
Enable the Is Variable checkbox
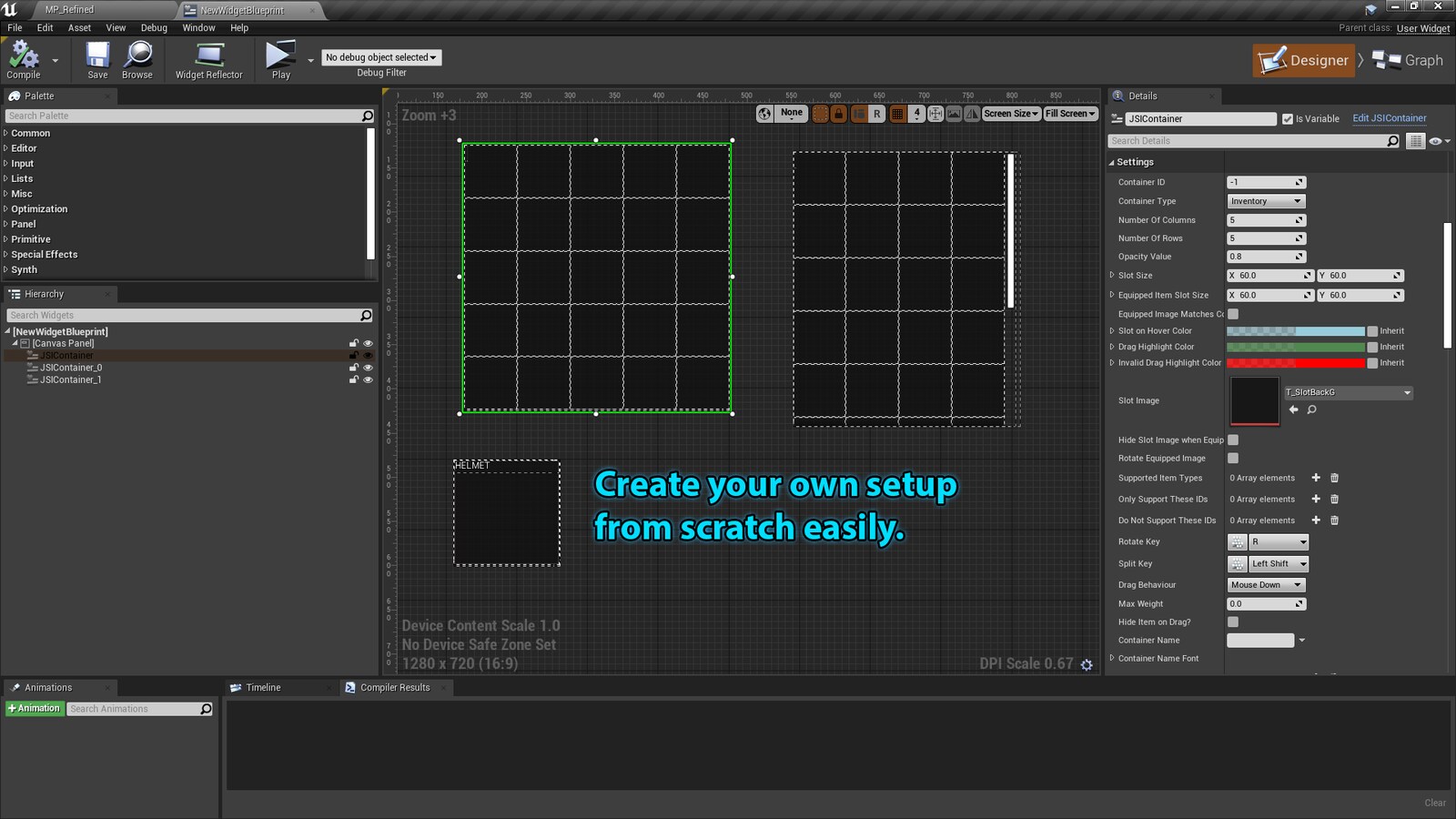tap(1289, 118)
